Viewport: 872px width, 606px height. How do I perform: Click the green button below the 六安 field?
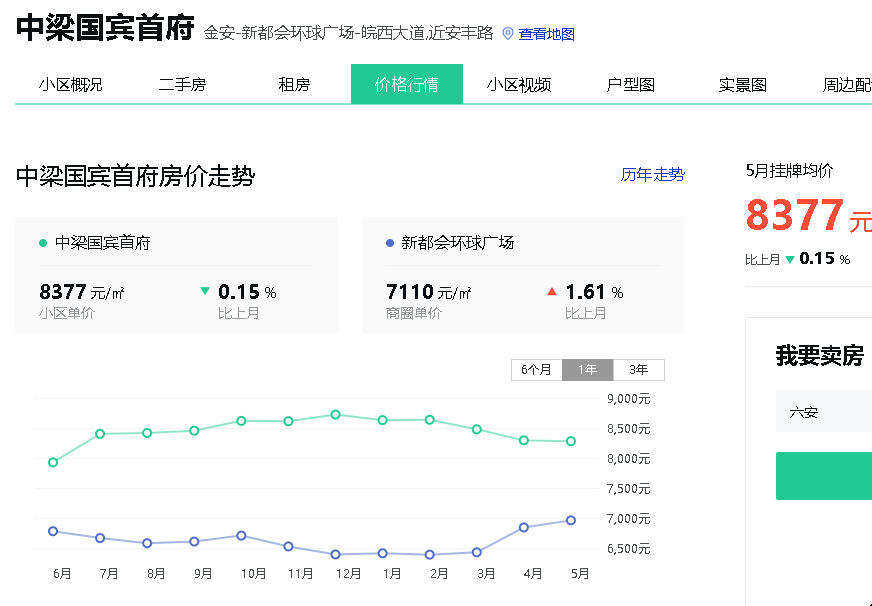pyautogui.click(x=824, y=476)
